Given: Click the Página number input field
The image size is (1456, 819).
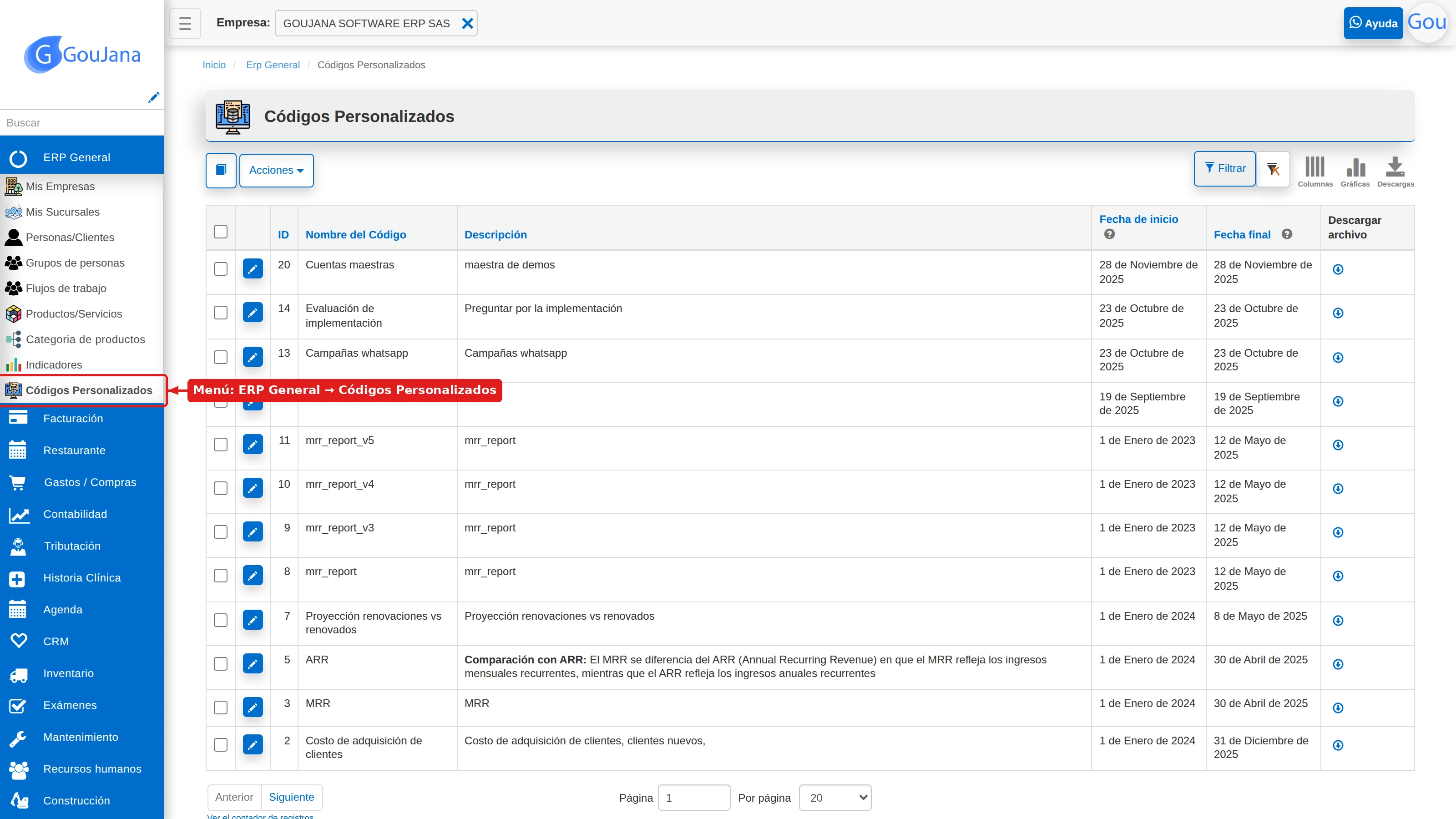Looking at the screenshot, I should point(694,798).
